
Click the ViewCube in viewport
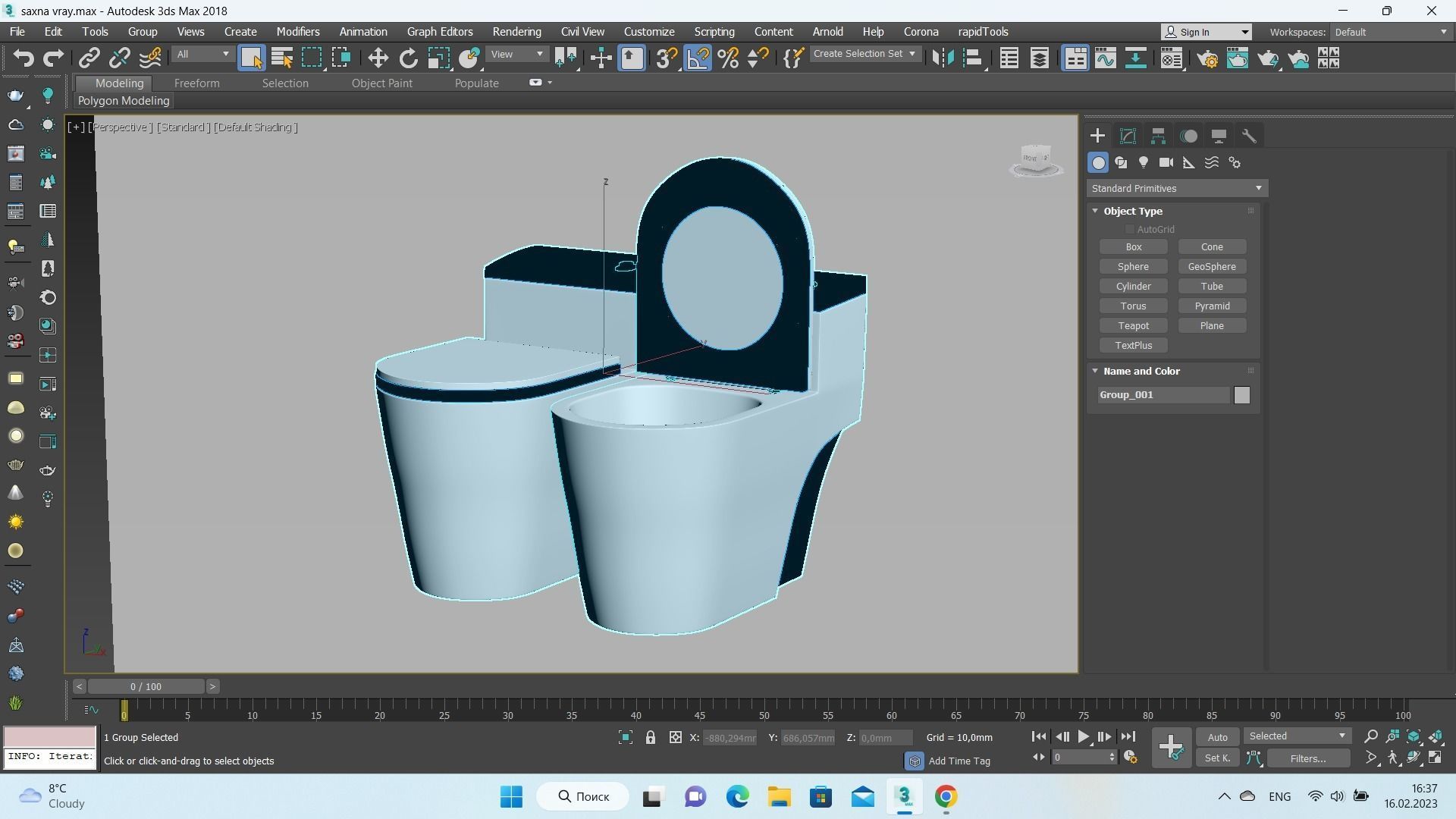[x=1036, y=160]
